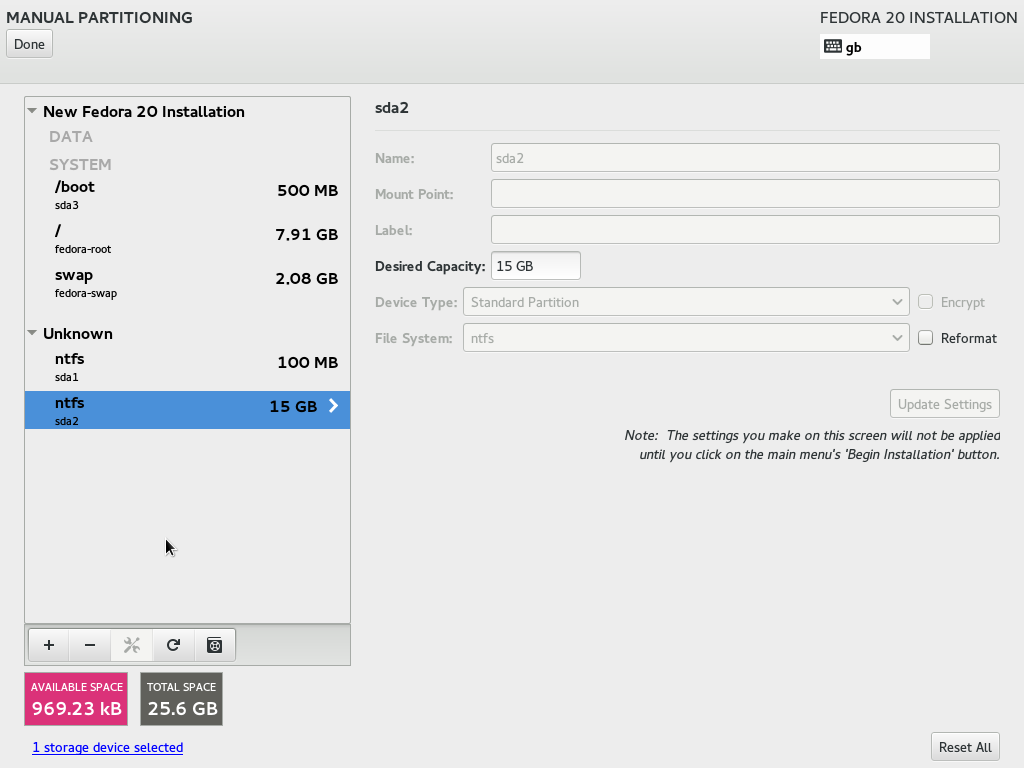This screenshot has height=768, width=1024.
Task: Select the /boot sda3 partition entry
Action: pos(187,195)
